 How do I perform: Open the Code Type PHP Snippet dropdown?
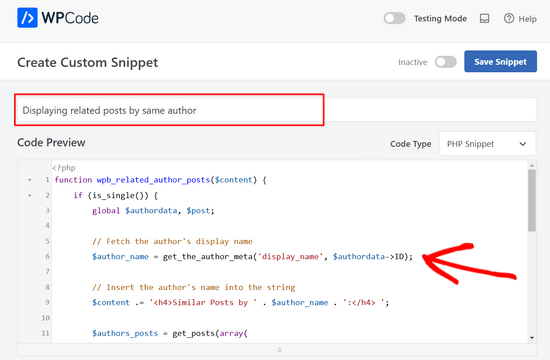point(487,144)
